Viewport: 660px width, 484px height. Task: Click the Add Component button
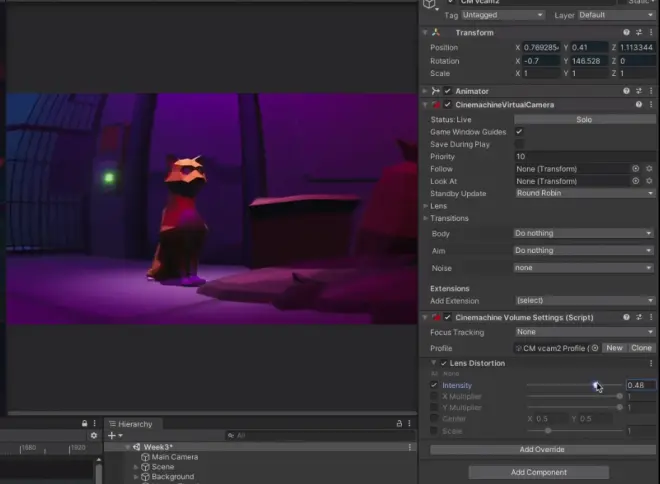coord(539,472)
